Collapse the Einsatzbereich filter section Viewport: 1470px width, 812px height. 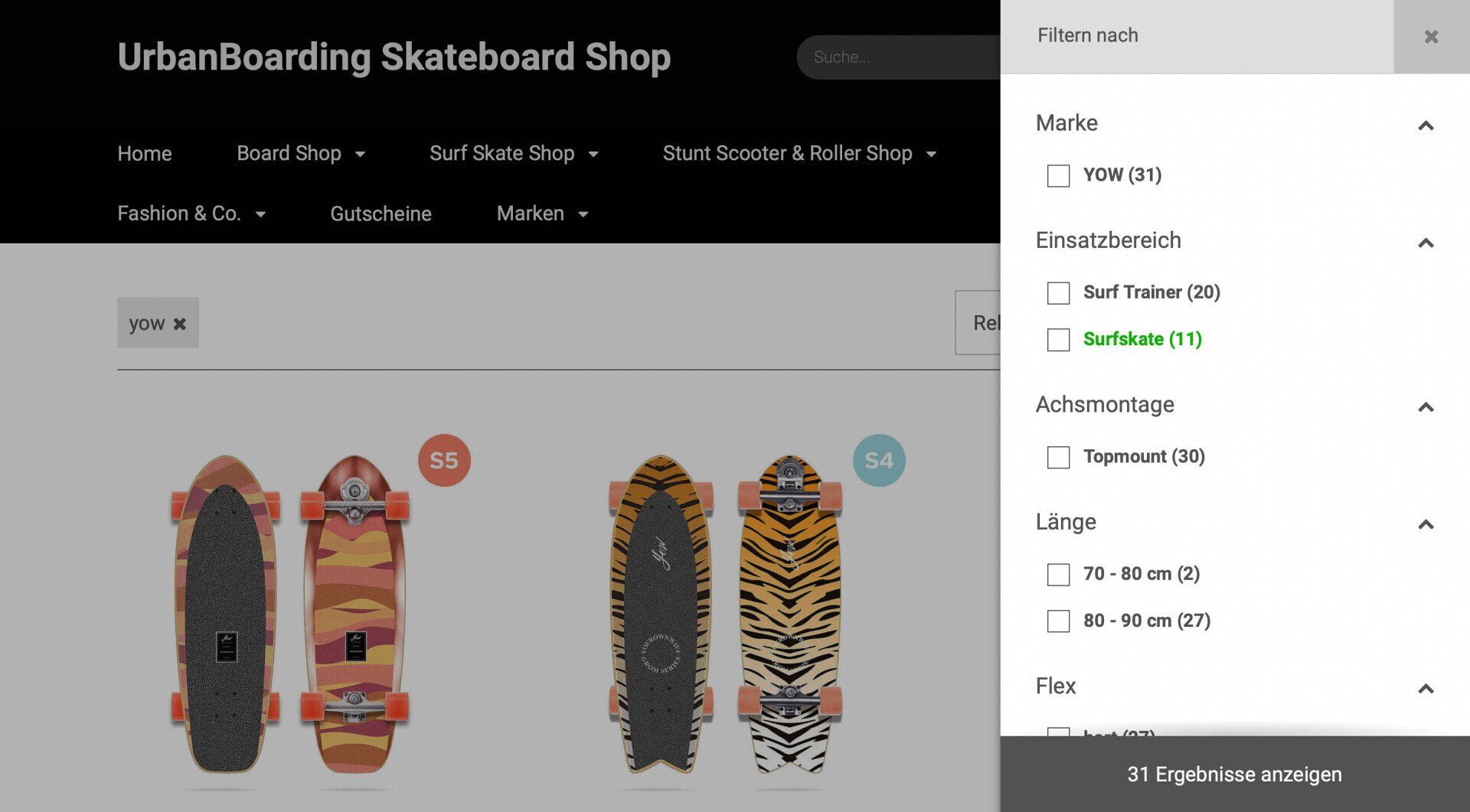(x=1425, y=243)
